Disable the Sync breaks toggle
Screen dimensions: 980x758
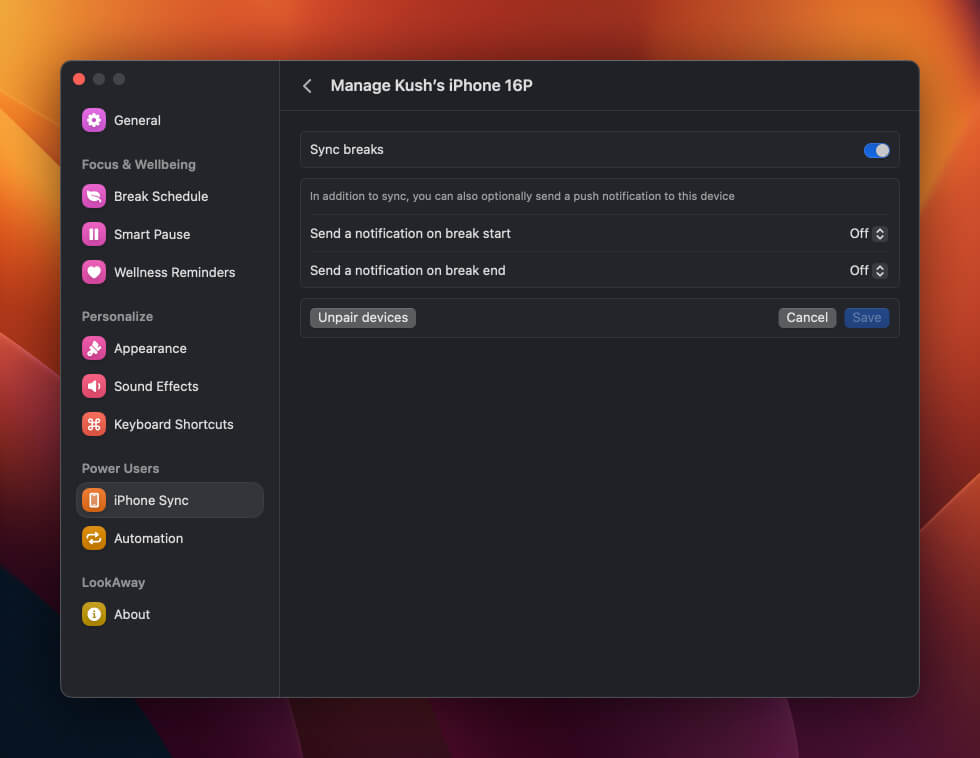click(876, 149)
